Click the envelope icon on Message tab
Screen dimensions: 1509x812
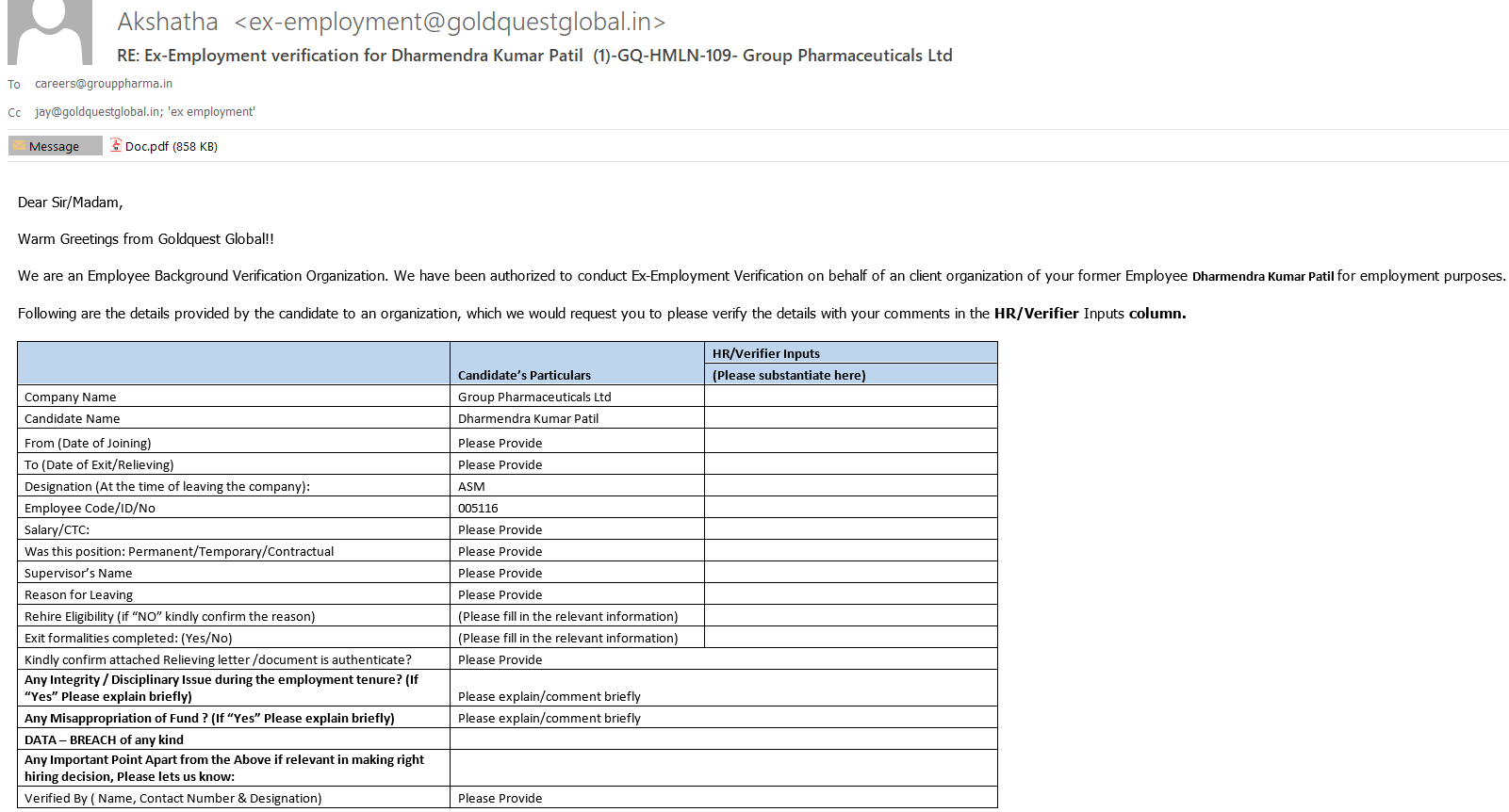coord(19,146)
